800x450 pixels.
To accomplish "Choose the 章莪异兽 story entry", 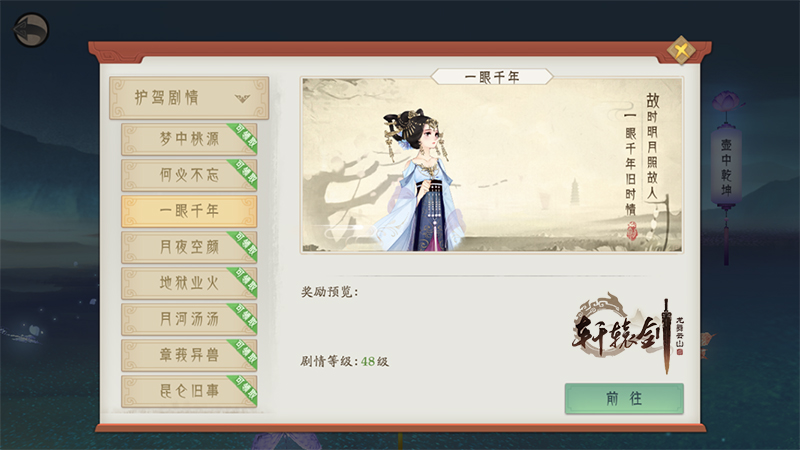I will pos(189,355).
